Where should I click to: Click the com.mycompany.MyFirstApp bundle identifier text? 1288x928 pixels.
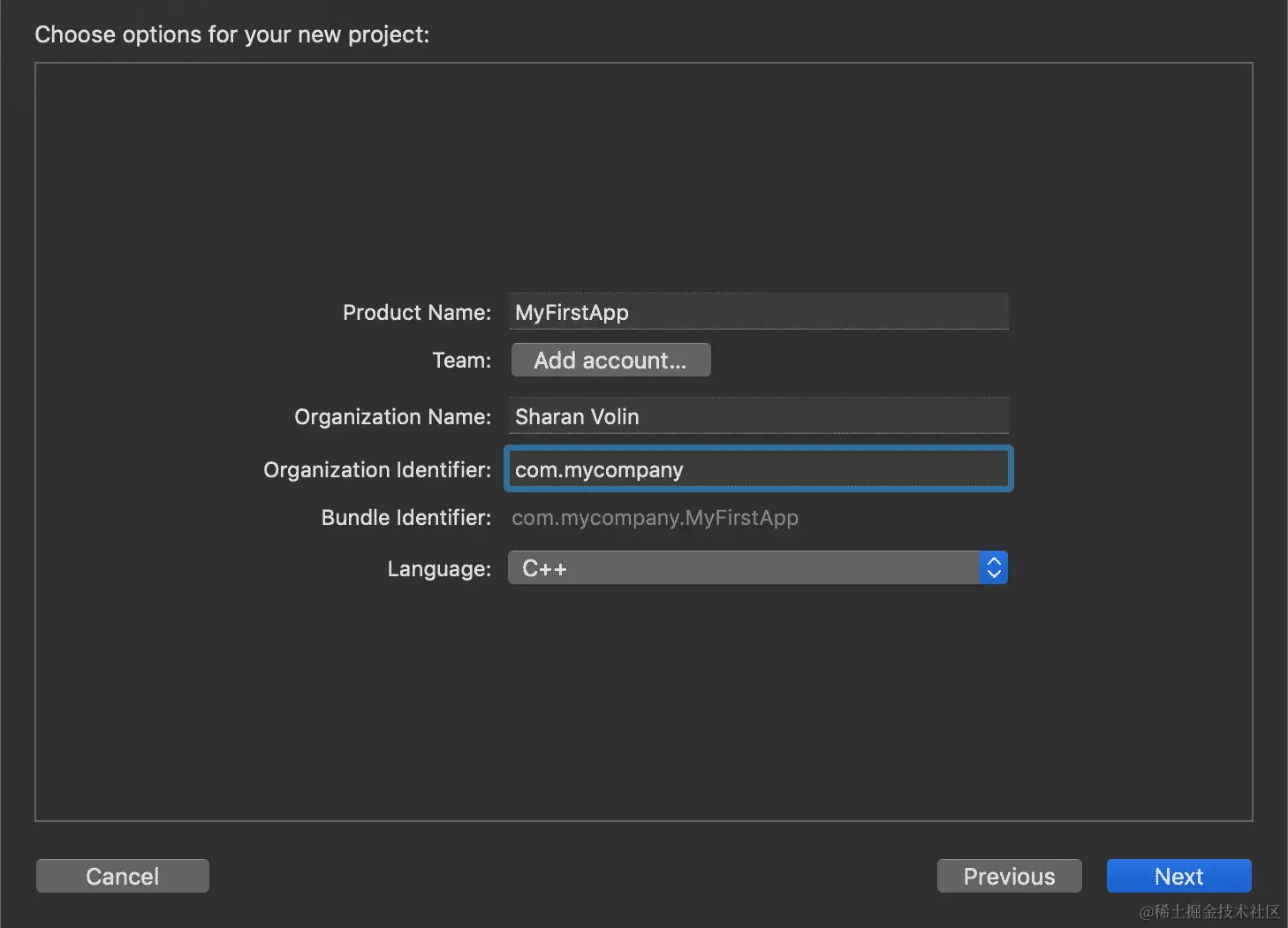pos(655,518)
